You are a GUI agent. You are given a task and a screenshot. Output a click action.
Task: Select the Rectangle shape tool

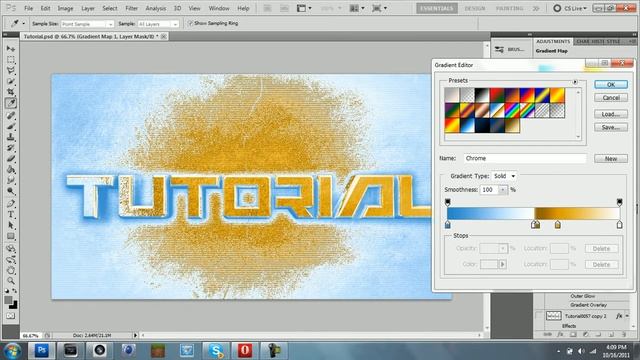tap(11, 236)
